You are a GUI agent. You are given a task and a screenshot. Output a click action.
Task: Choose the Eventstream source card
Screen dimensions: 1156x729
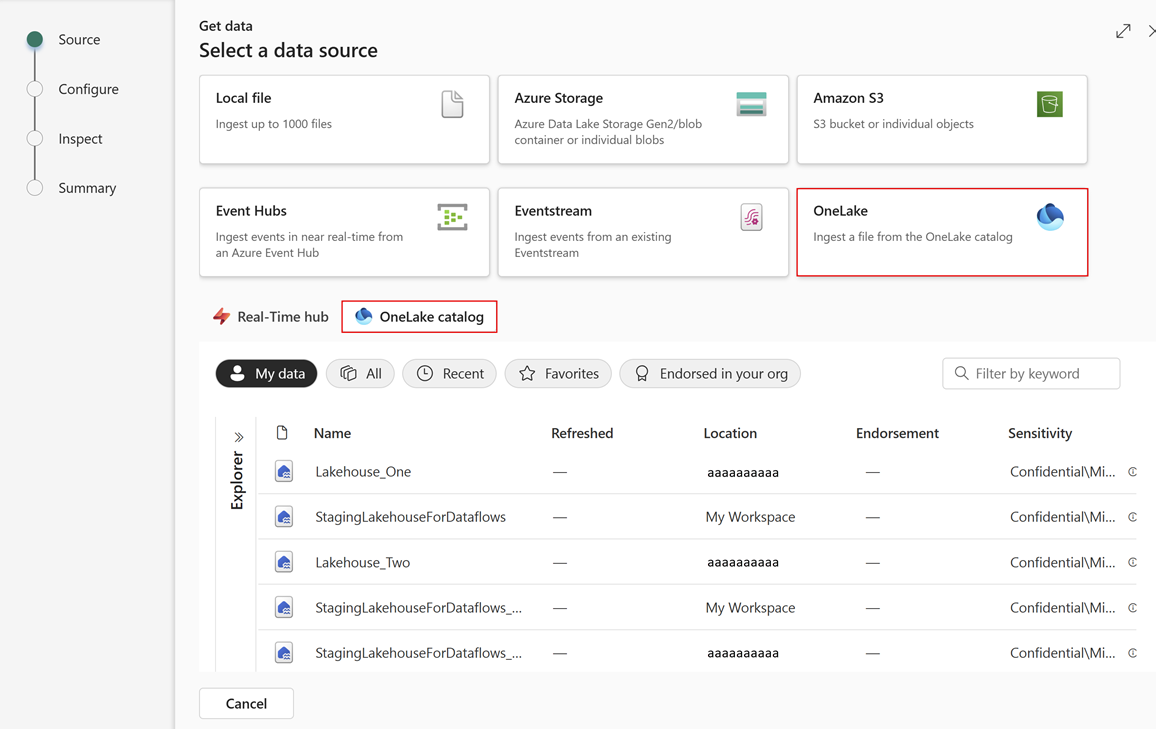(x=643, y=232)
